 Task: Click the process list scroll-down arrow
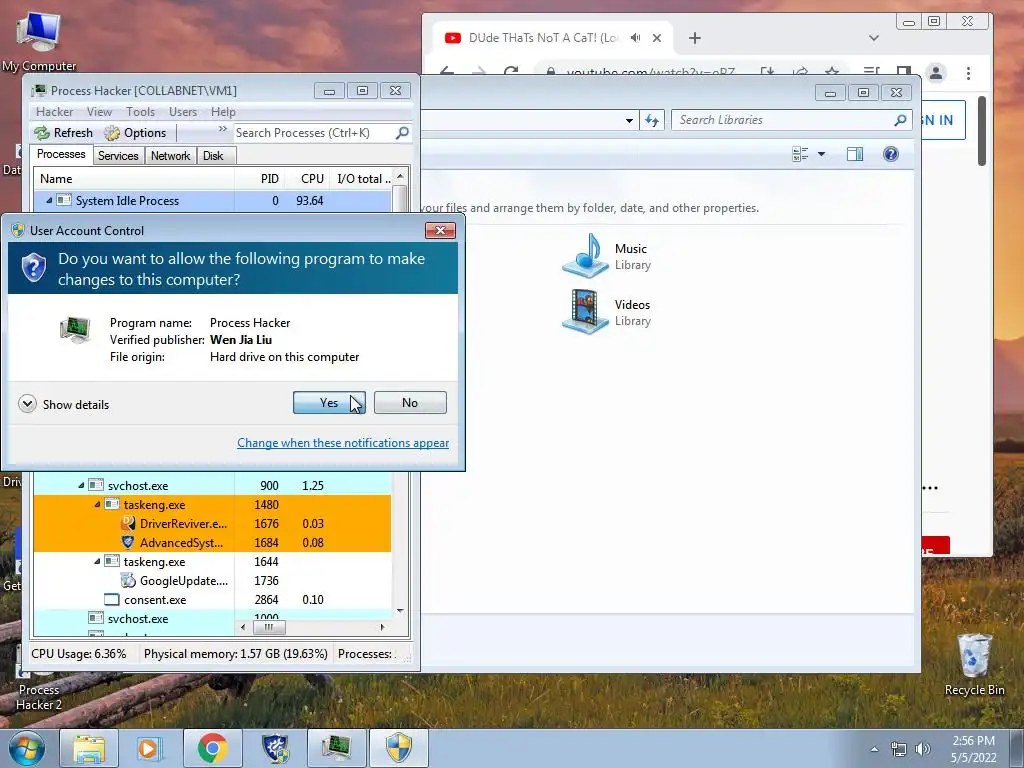coord(400,611)
